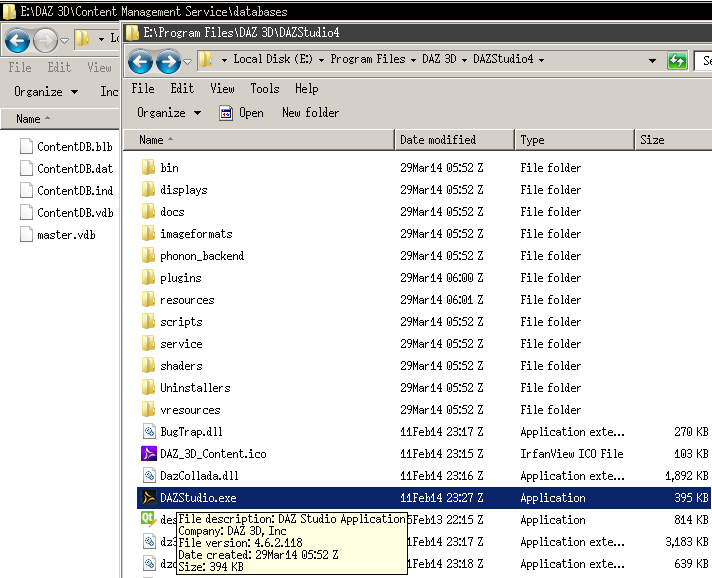Click the Local Disk (E:) breadcrumb
Image resolution: width=712 pixels, height=578 pixels.
(273, 59)
